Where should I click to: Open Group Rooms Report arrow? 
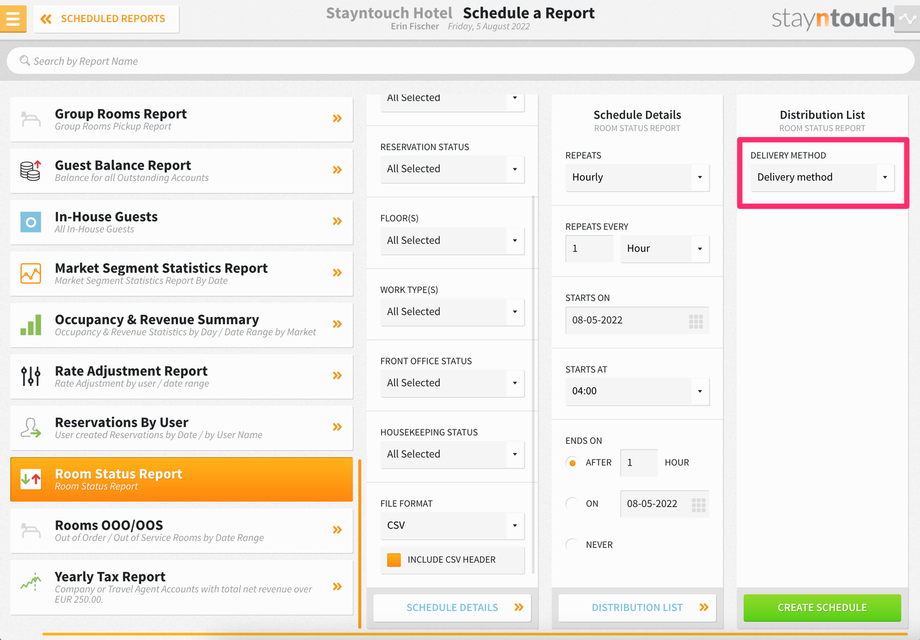point(337,118)
